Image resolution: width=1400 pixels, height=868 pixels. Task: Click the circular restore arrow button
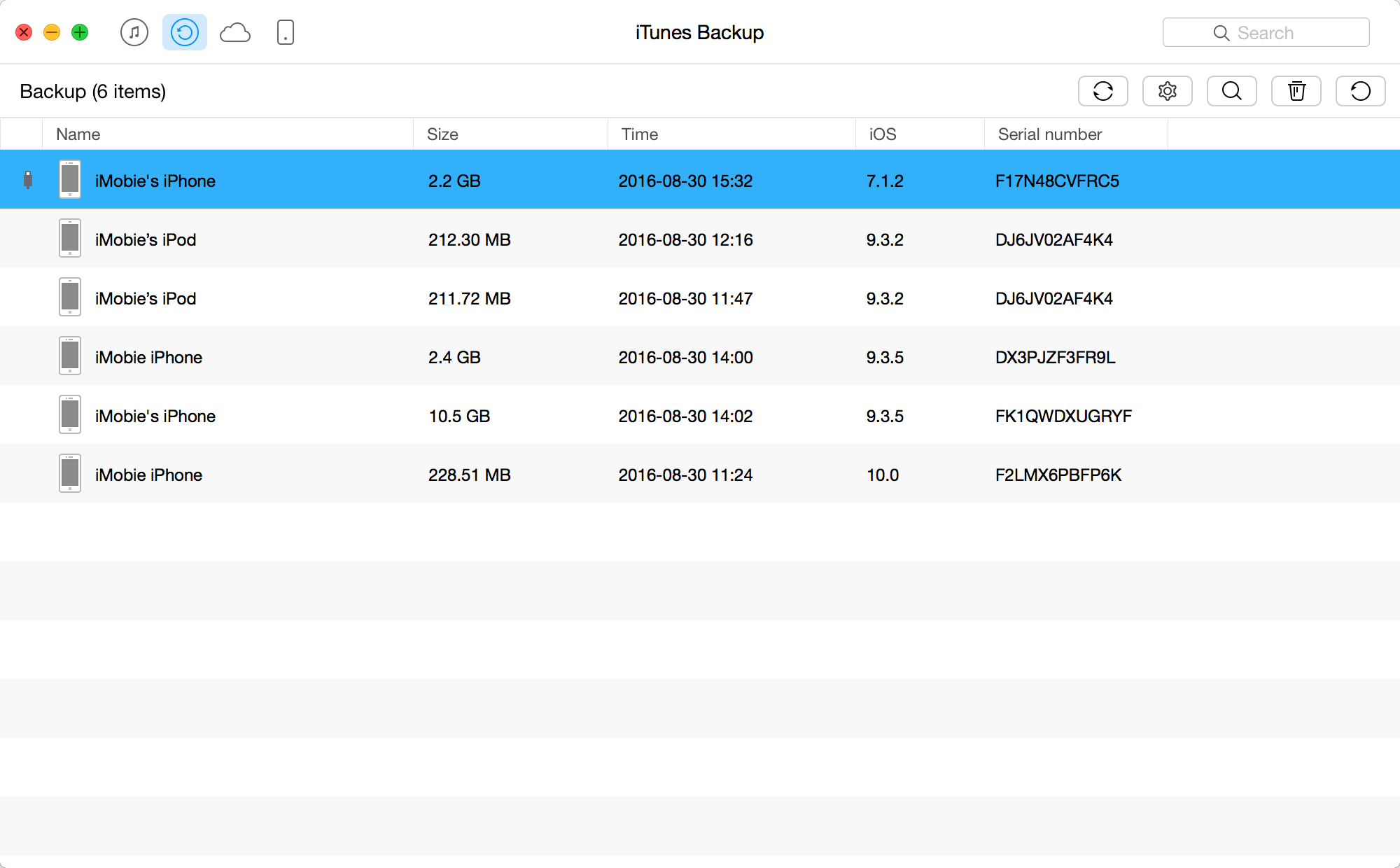pyautogui.click(x=1360, y=91)
